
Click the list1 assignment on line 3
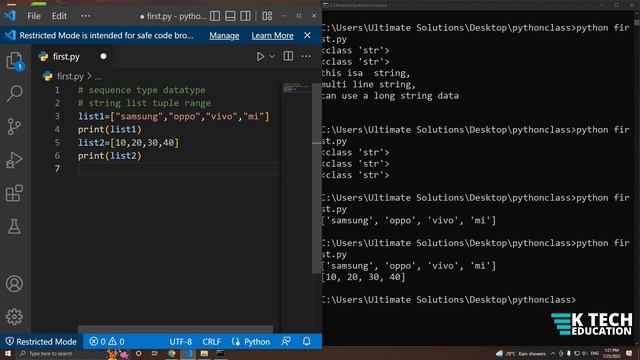(174, 116)
